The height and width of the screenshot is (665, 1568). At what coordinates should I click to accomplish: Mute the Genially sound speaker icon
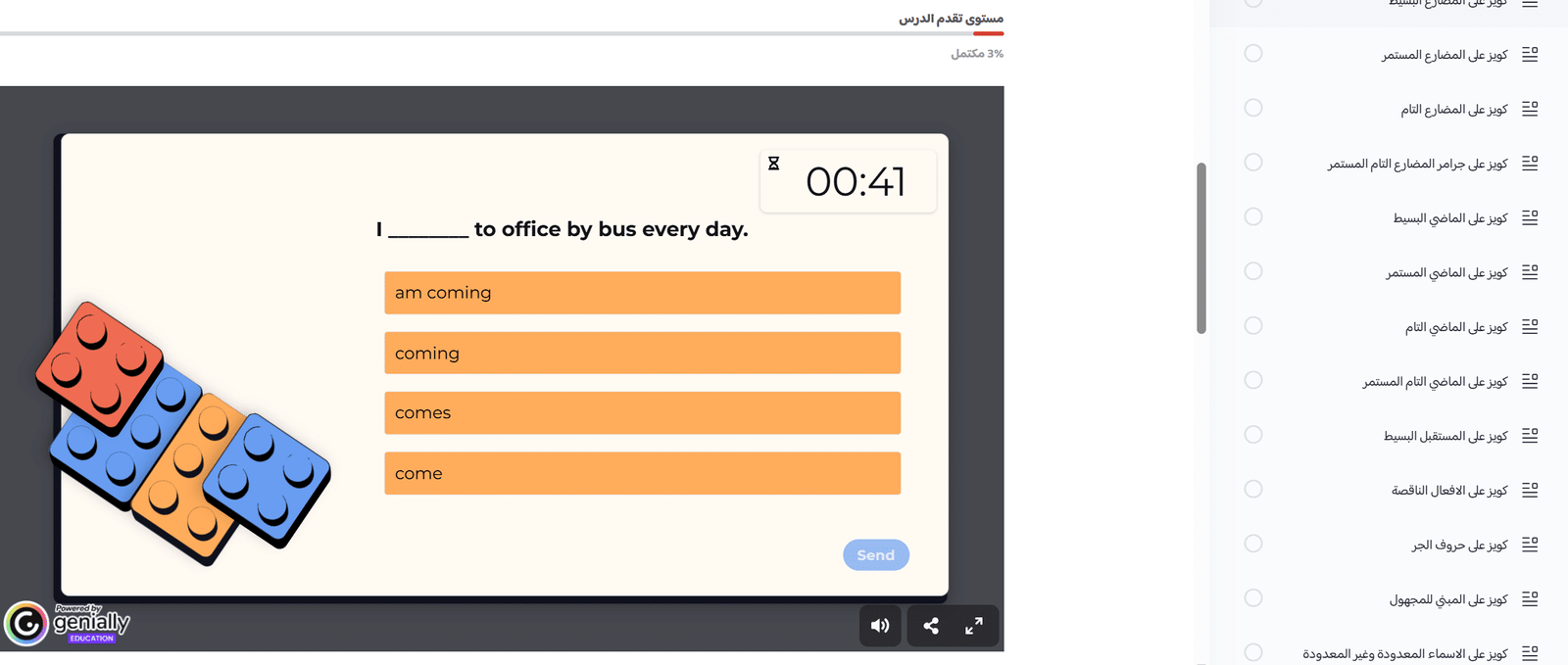click(x=880, y=626)
